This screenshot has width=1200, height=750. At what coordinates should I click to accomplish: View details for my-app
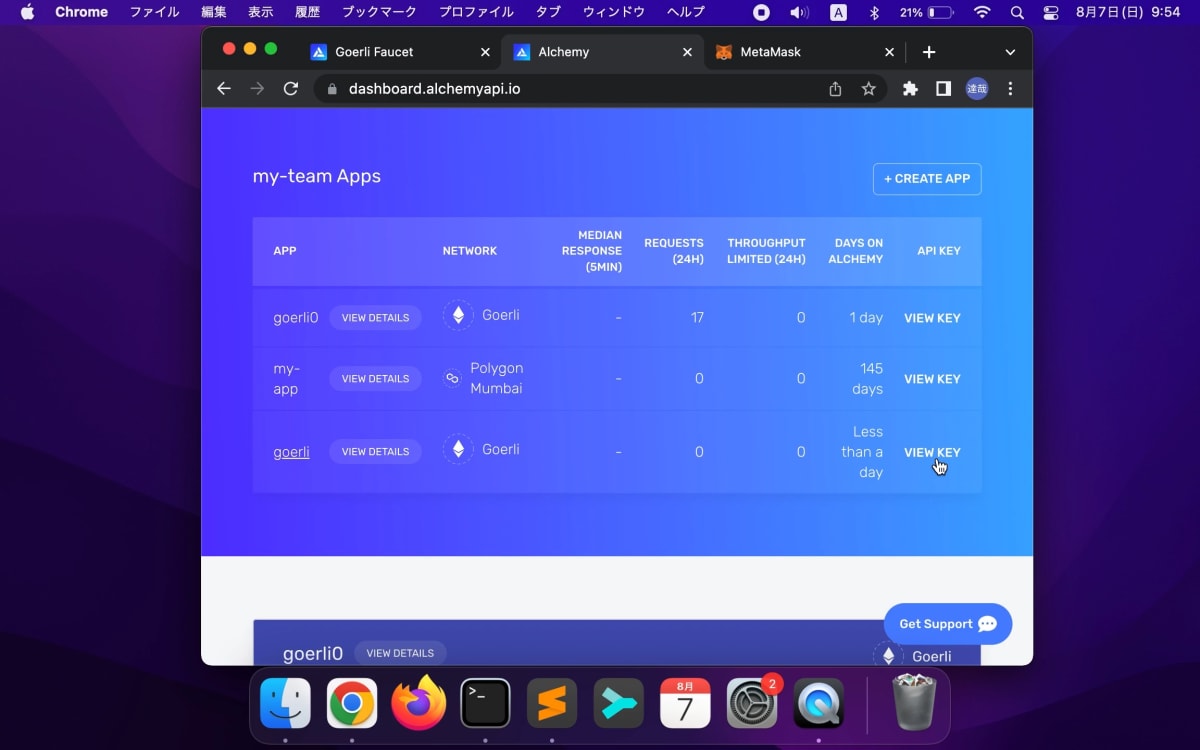point(375,379)
